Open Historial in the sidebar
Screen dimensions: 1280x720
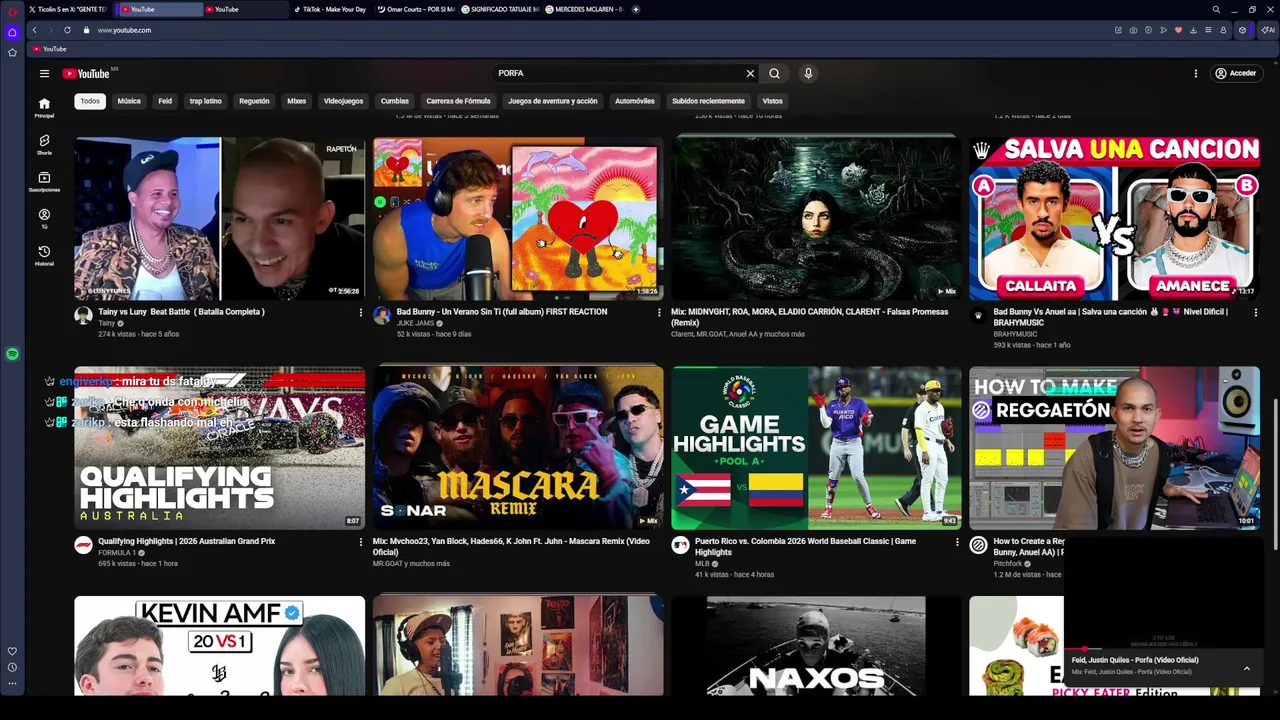pos(44,256)
